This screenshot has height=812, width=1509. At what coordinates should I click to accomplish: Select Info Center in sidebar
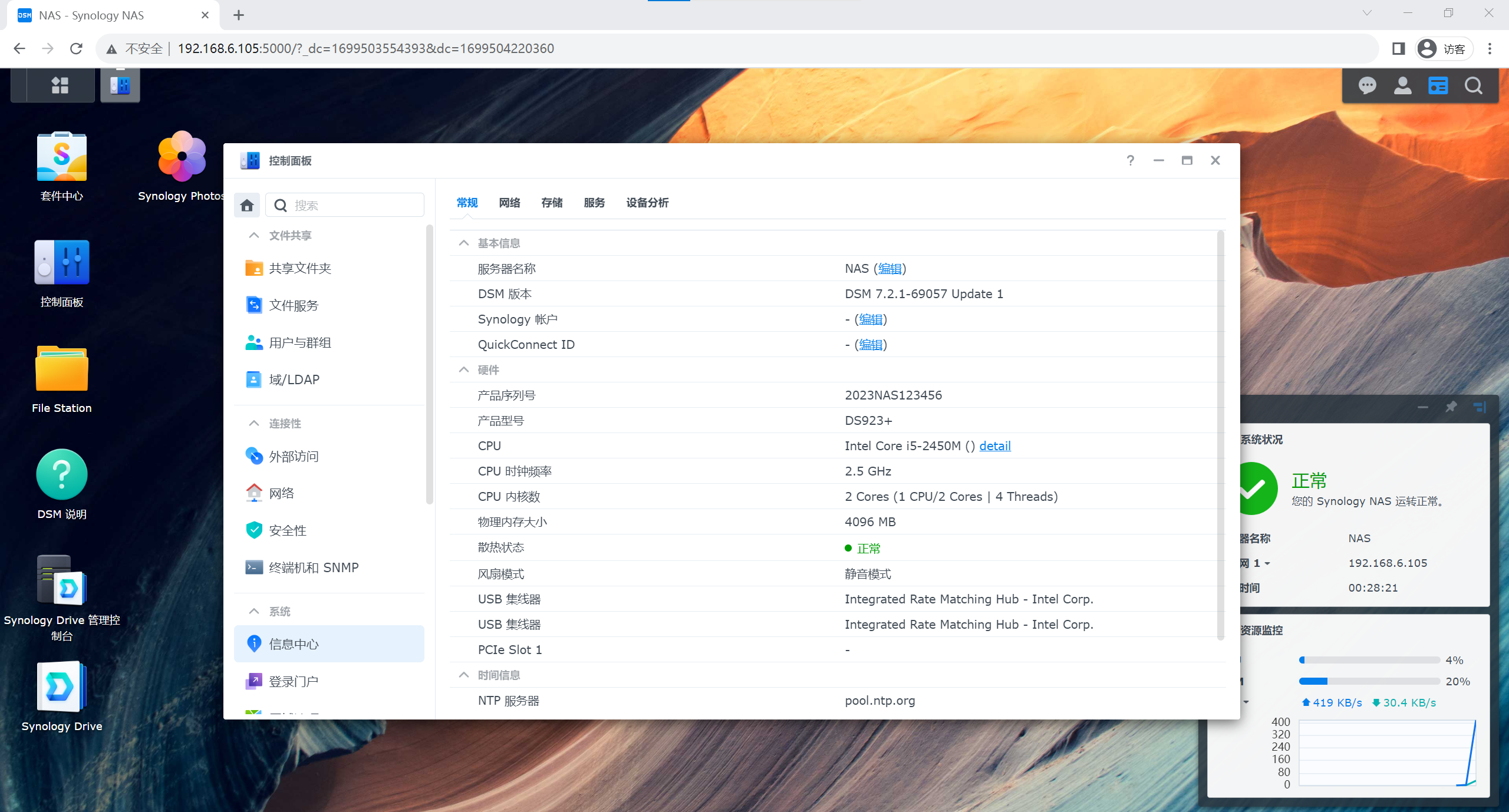(329, 644)
